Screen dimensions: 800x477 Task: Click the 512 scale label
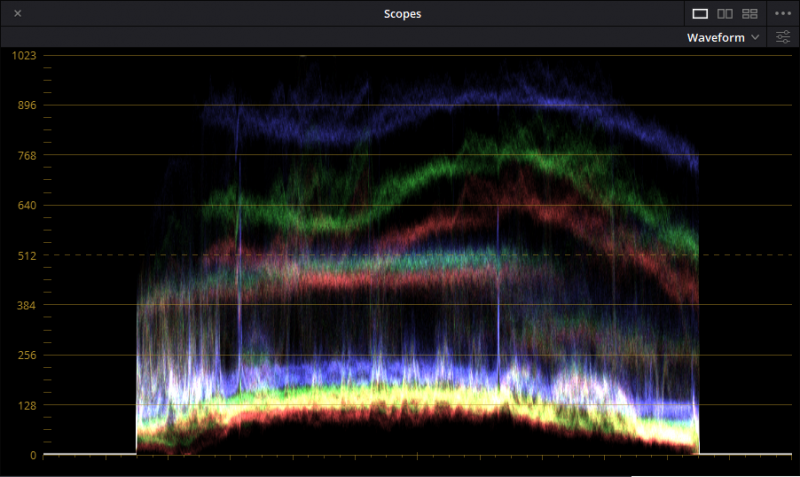tap(27, 256)
